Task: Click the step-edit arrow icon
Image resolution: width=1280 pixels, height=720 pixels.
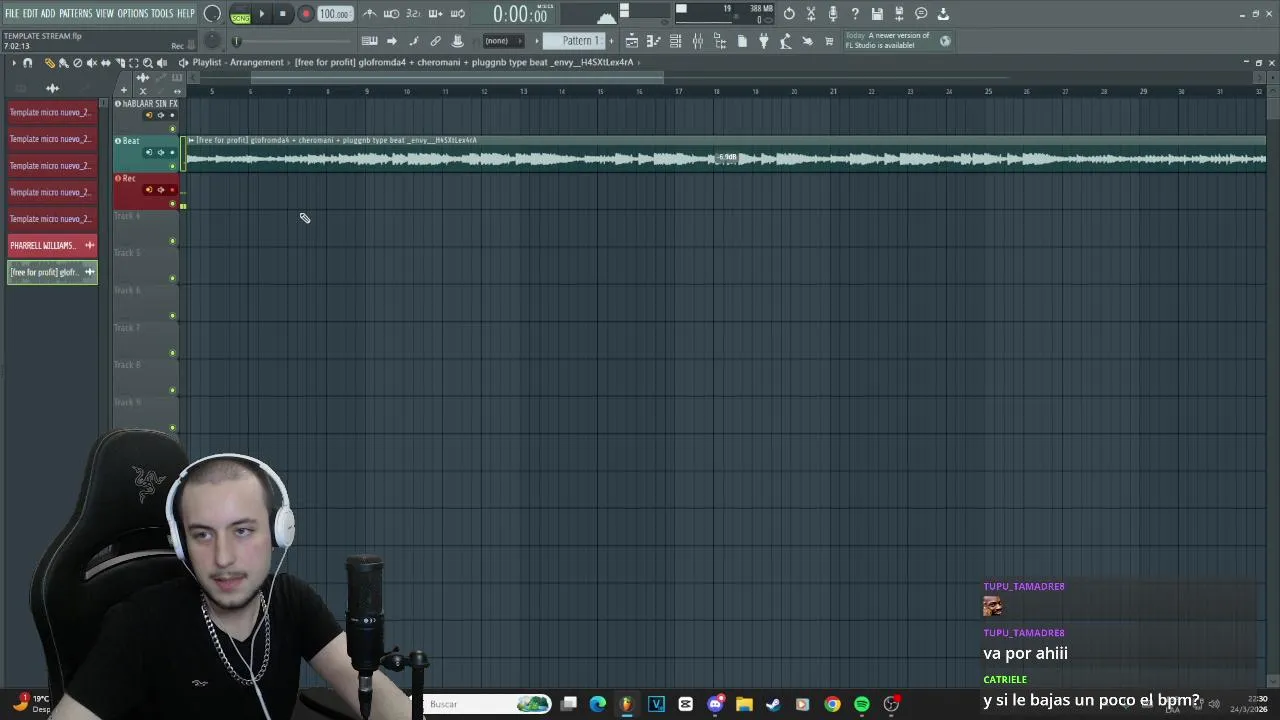Action: (392, 41)
